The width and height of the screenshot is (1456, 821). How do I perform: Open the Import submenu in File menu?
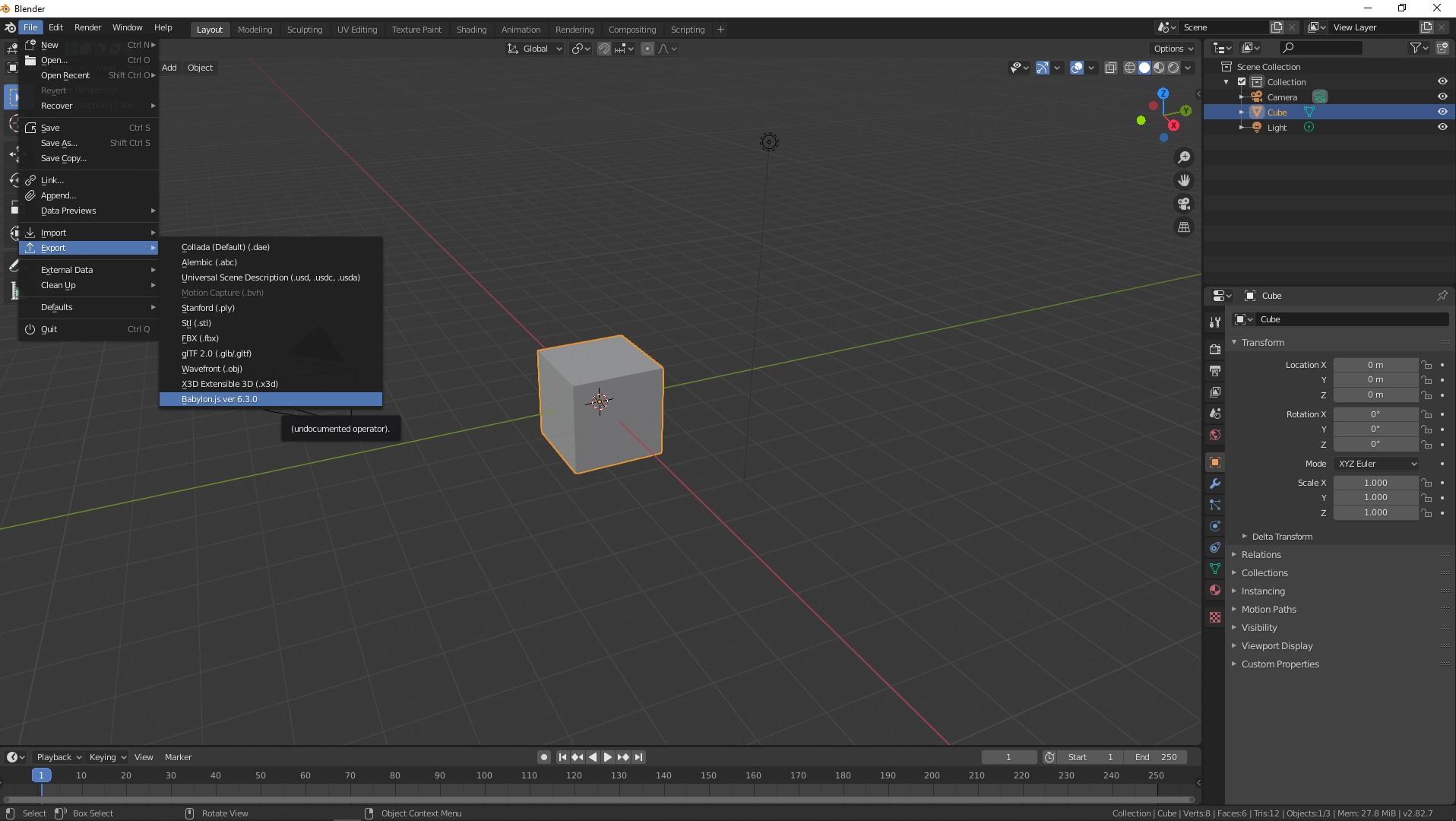point(89,233)
